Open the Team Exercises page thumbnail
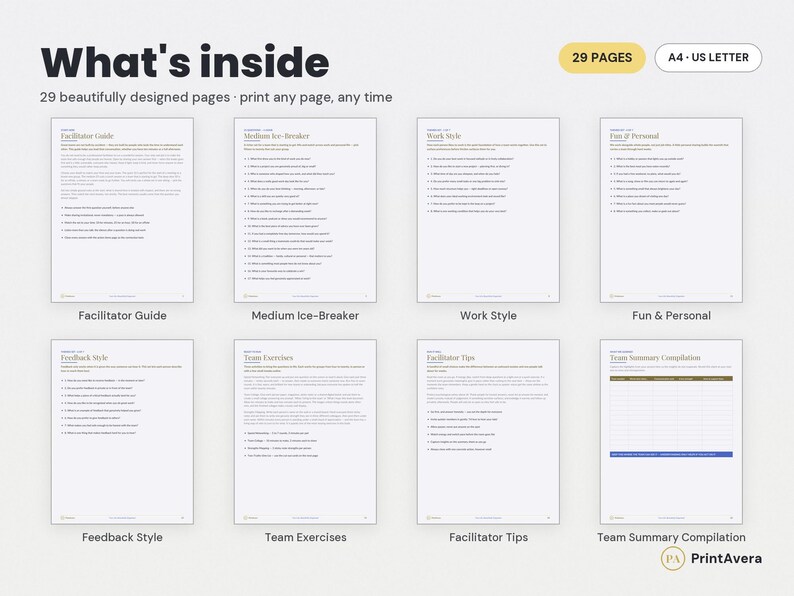This screenshot has height=596, width=794. [305, 432]
